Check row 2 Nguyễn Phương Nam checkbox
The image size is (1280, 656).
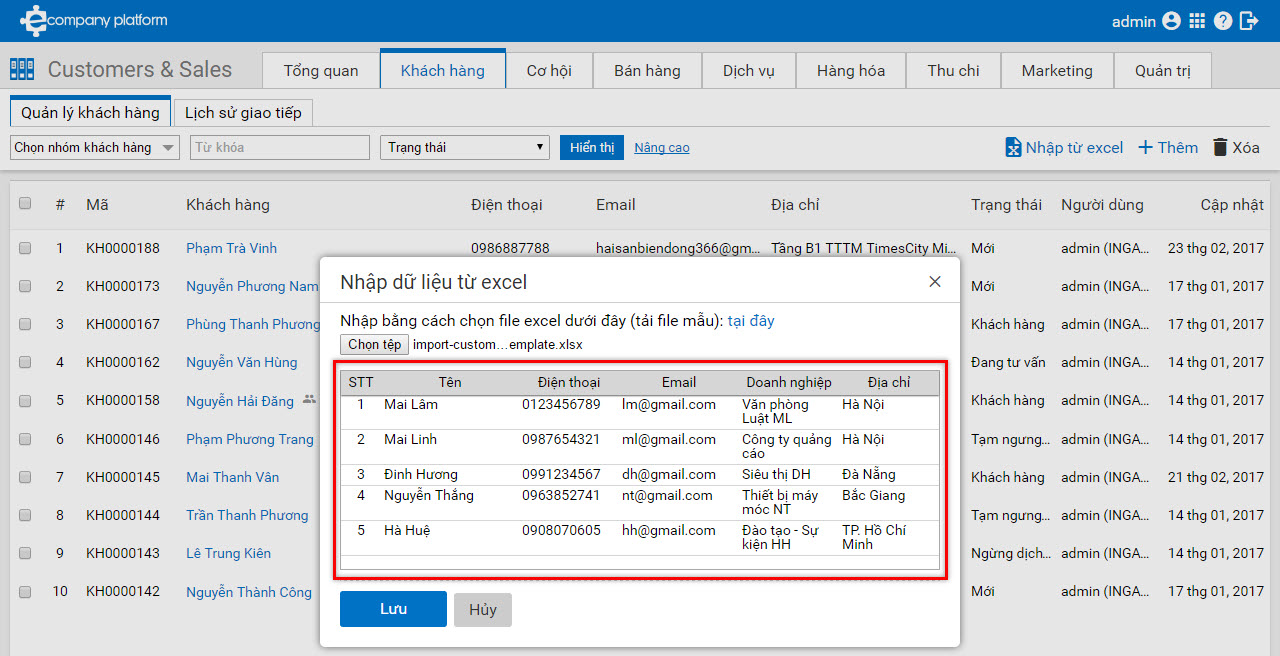pyautogui.click(x=25, y=286)
